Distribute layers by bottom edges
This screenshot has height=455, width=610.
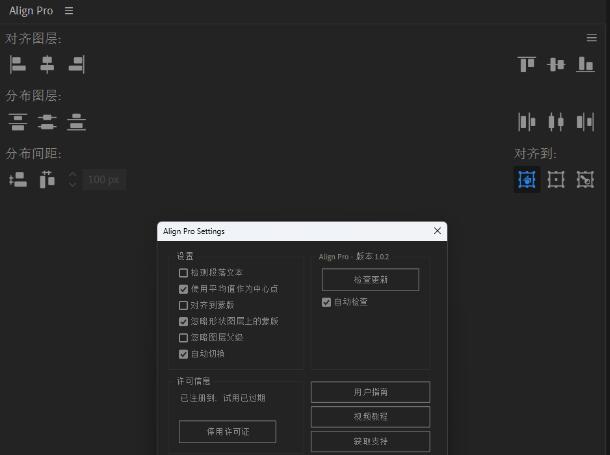(x=76, y=122)
